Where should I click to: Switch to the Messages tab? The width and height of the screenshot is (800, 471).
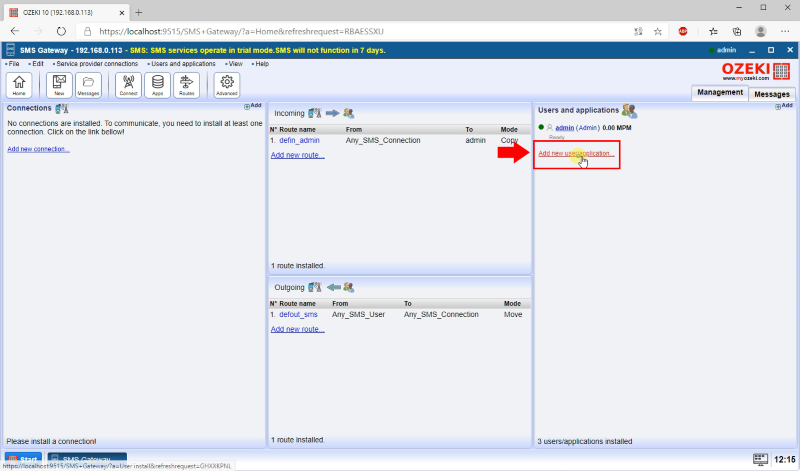pos(771,94)
